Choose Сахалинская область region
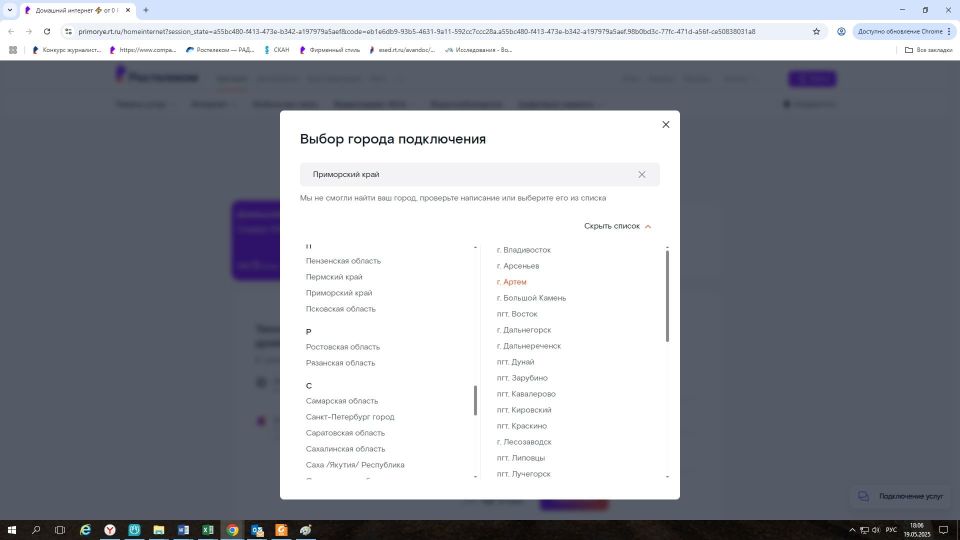 point(345,449)
